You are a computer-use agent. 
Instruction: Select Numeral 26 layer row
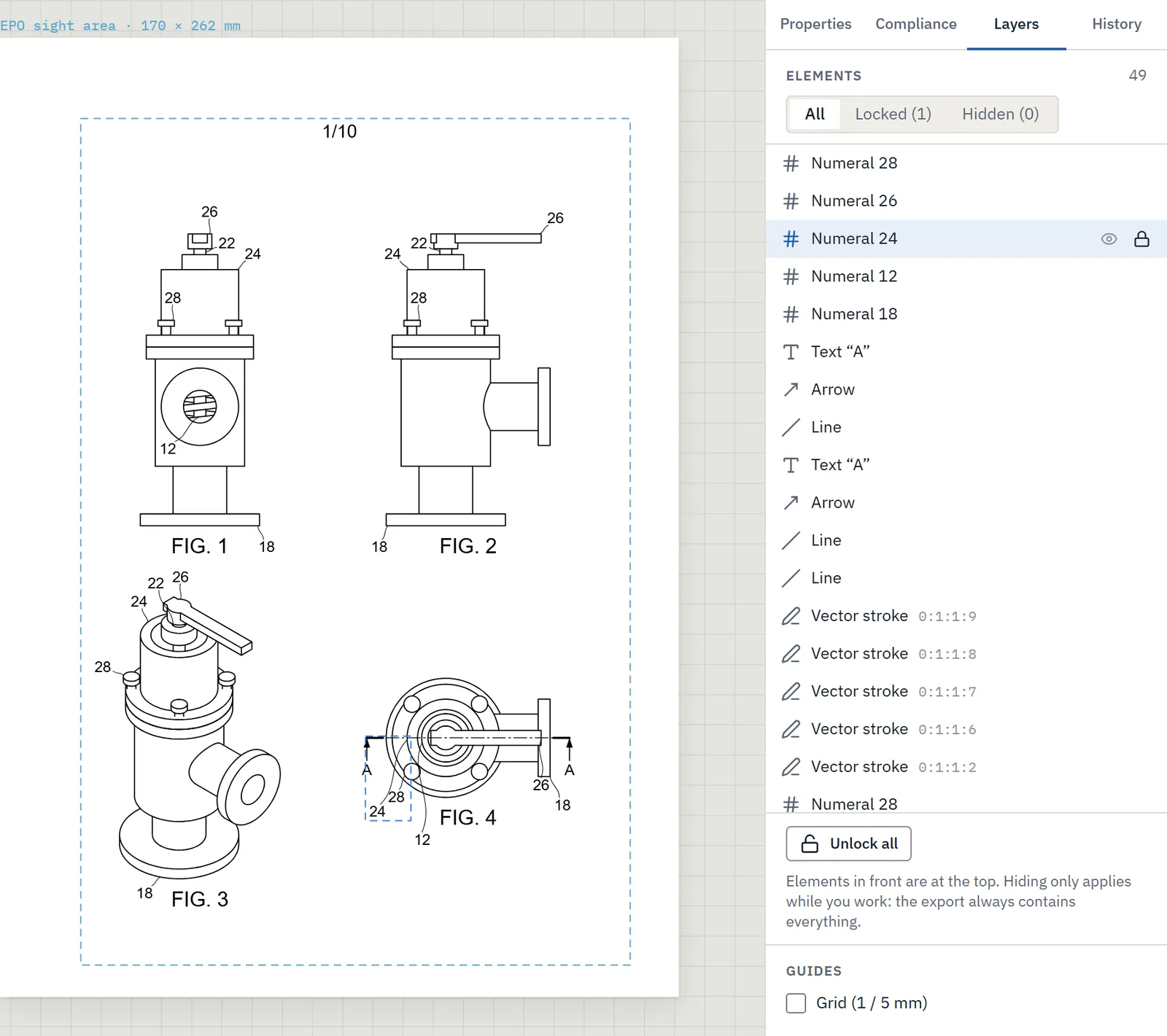click(966, 201)
